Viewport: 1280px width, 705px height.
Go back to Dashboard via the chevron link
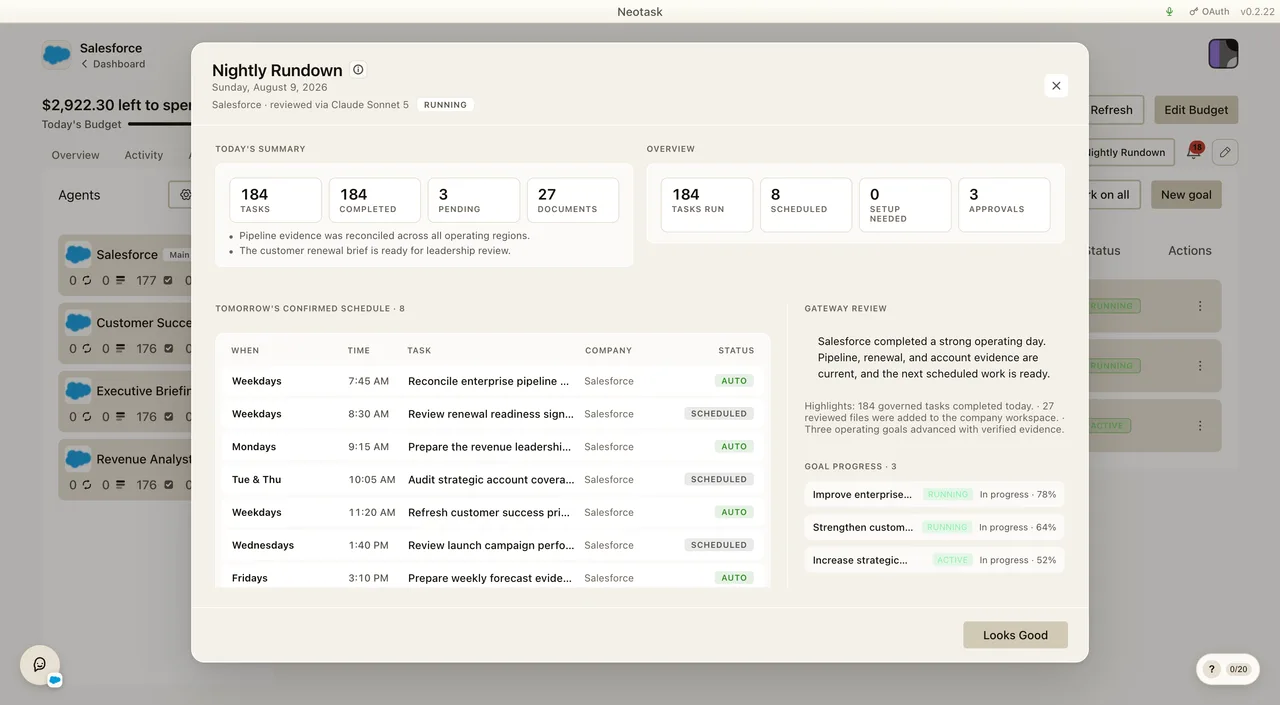pos(113,64)
